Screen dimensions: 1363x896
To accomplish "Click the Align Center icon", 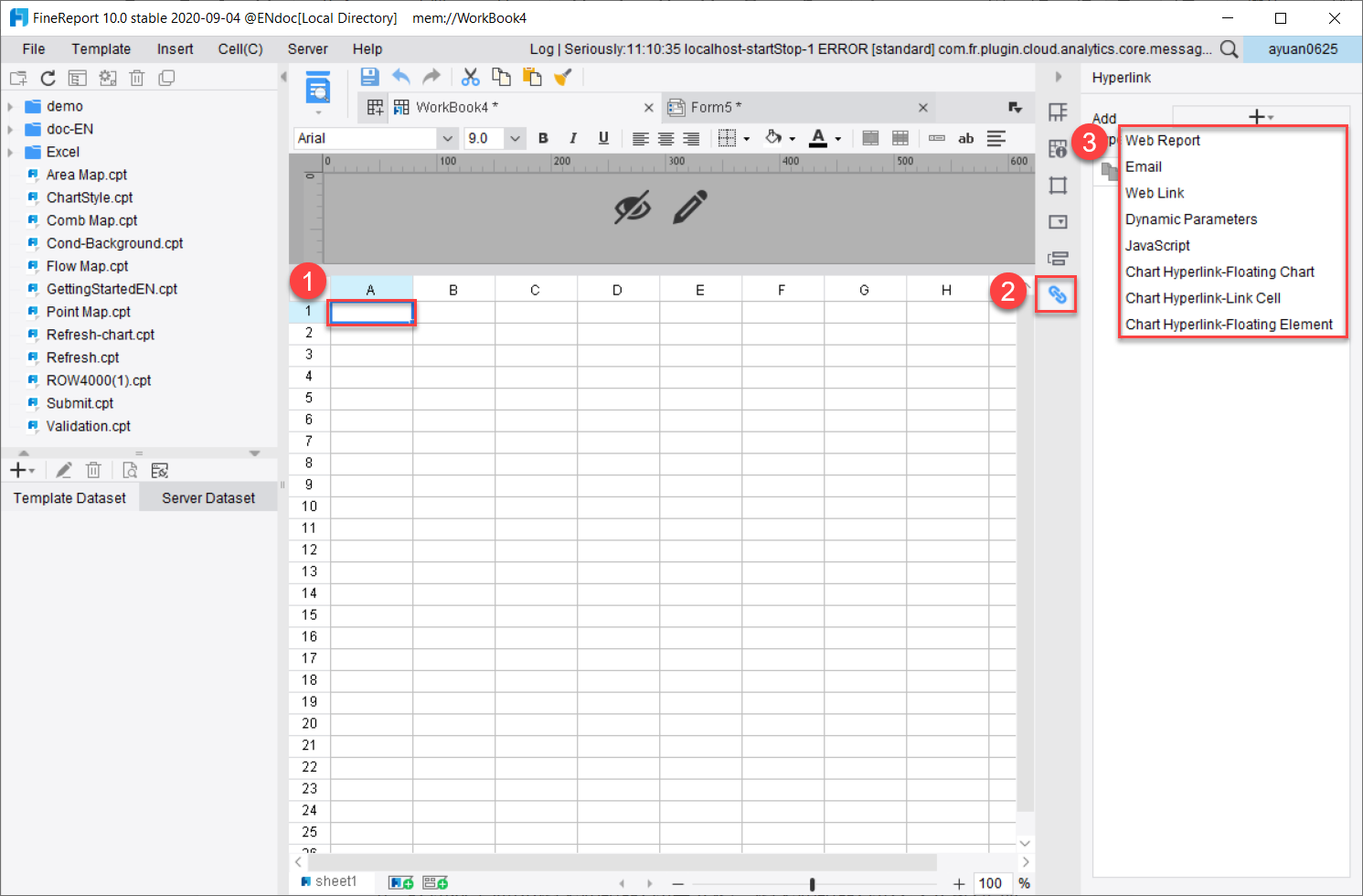I will pos(666,139).
